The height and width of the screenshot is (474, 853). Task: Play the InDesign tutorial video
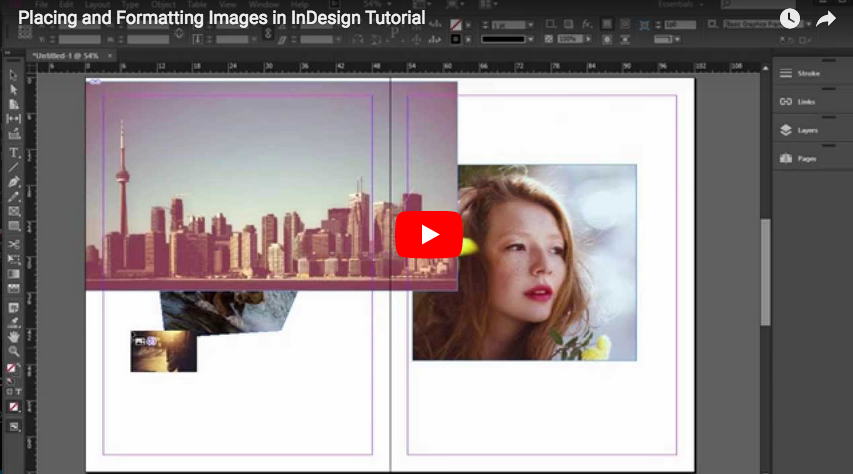(429, 235)
